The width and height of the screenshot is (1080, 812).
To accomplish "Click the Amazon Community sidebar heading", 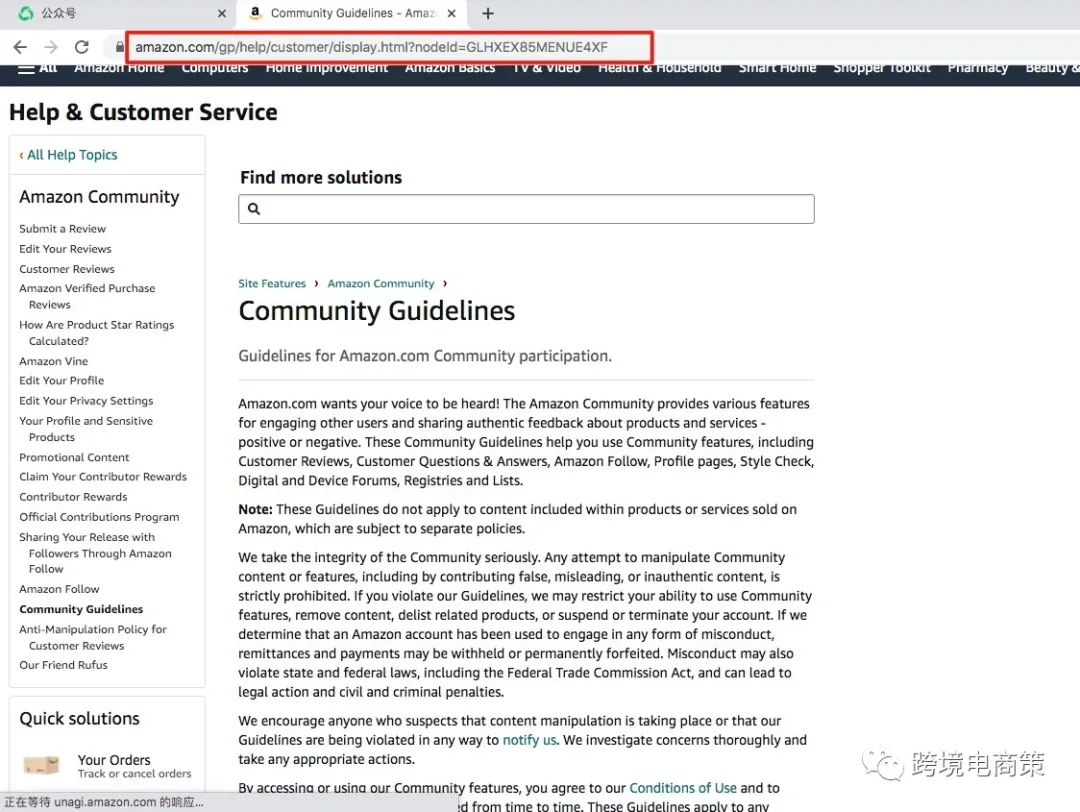I will tap(99, 197).
